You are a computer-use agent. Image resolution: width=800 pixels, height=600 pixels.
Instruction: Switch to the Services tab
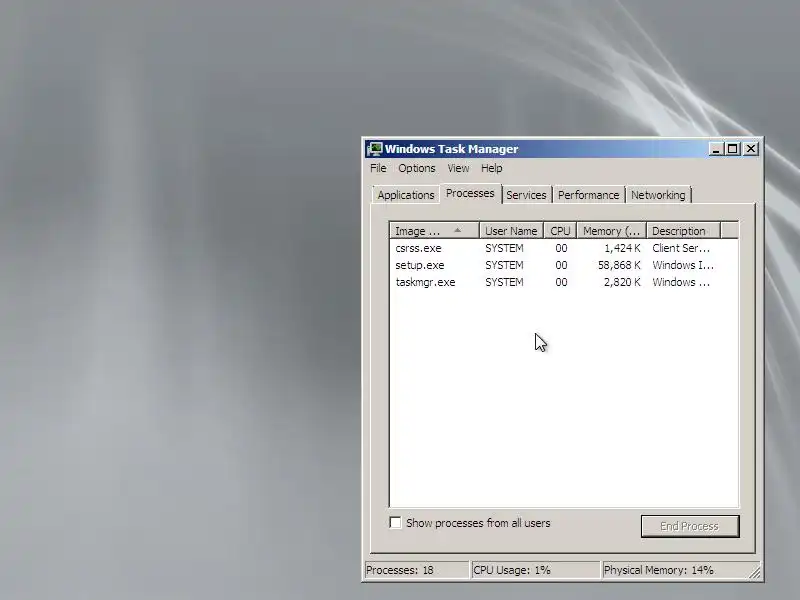coord(526,195)
